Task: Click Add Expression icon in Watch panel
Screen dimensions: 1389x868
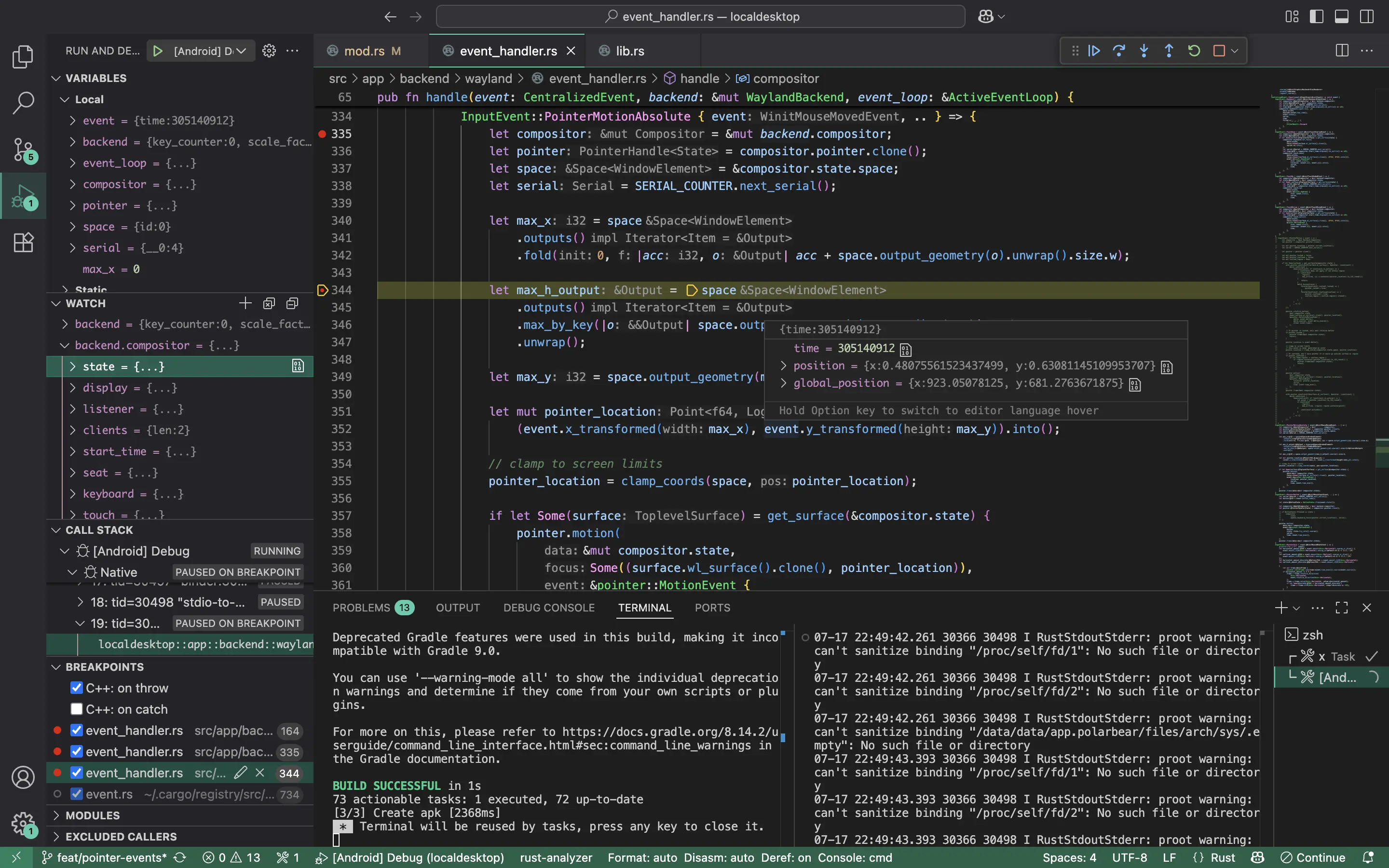Action: pyautogui.click(x=245, y=303)
